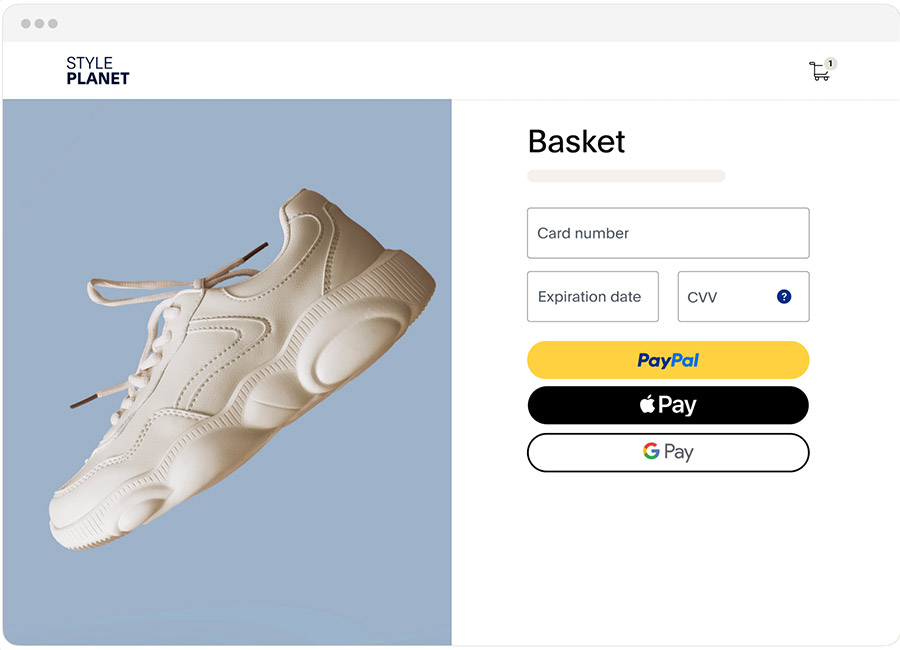Pay with the yellow PayPal button
Viewport: 900px width, 650px height.
tap(668, 360)
